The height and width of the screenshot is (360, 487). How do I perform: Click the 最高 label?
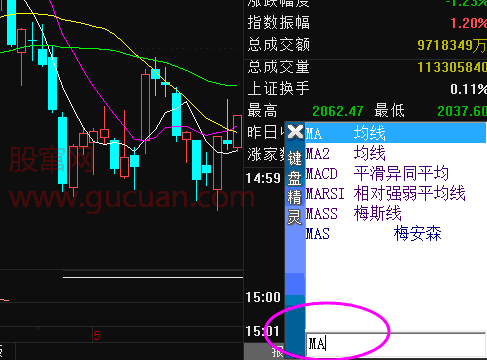[262, 111]
